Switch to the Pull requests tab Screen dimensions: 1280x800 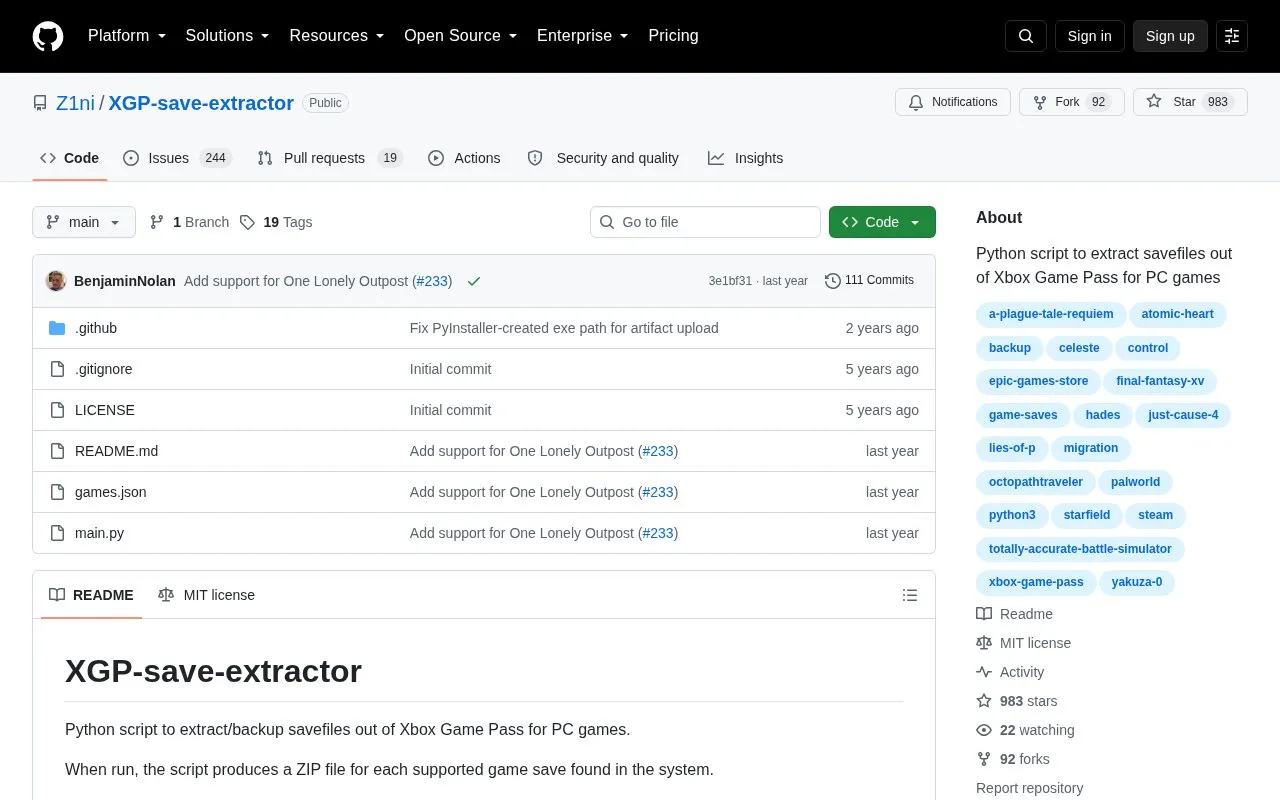[x=329, y=158]
